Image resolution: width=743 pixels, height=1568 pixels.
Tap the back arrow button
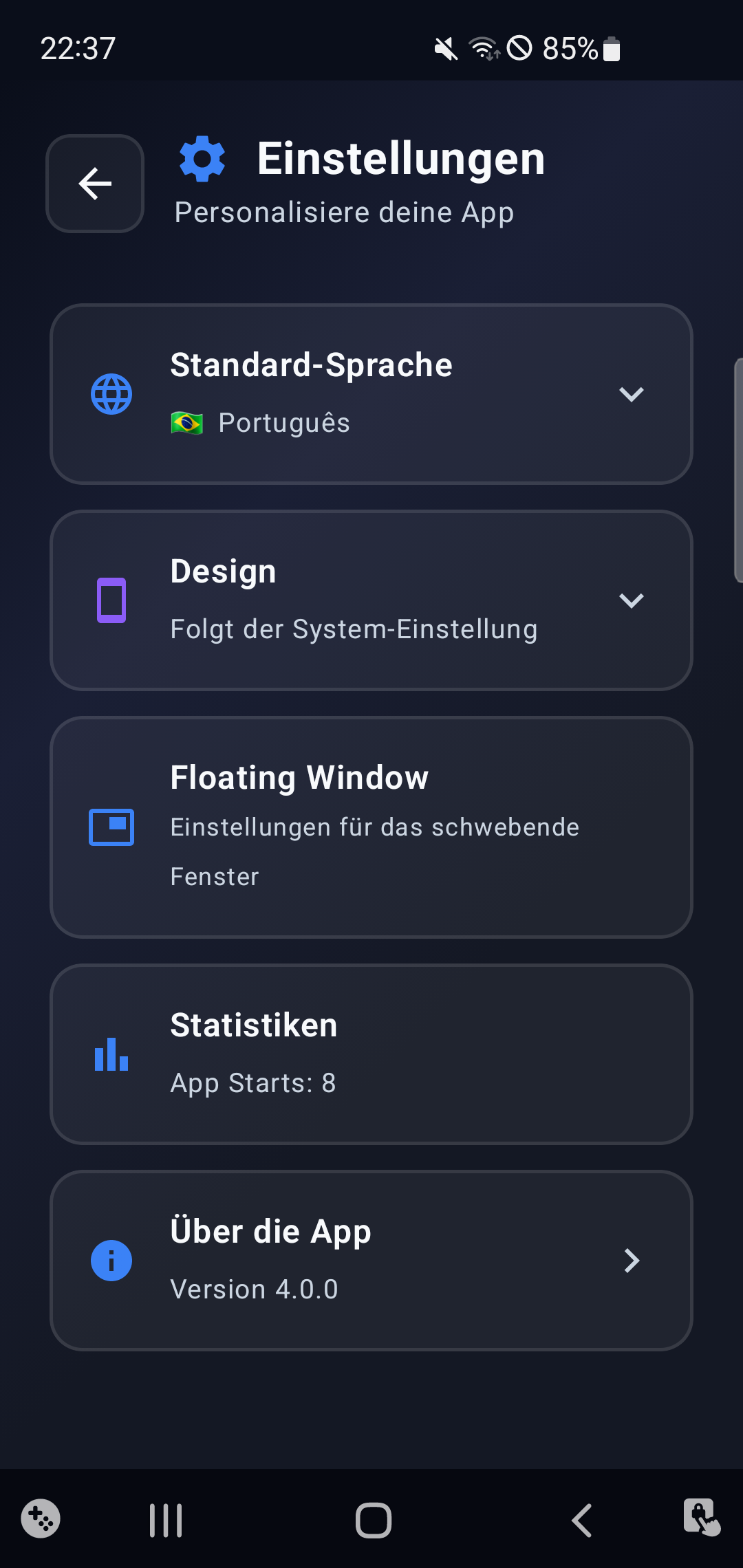tap(95, 184)
